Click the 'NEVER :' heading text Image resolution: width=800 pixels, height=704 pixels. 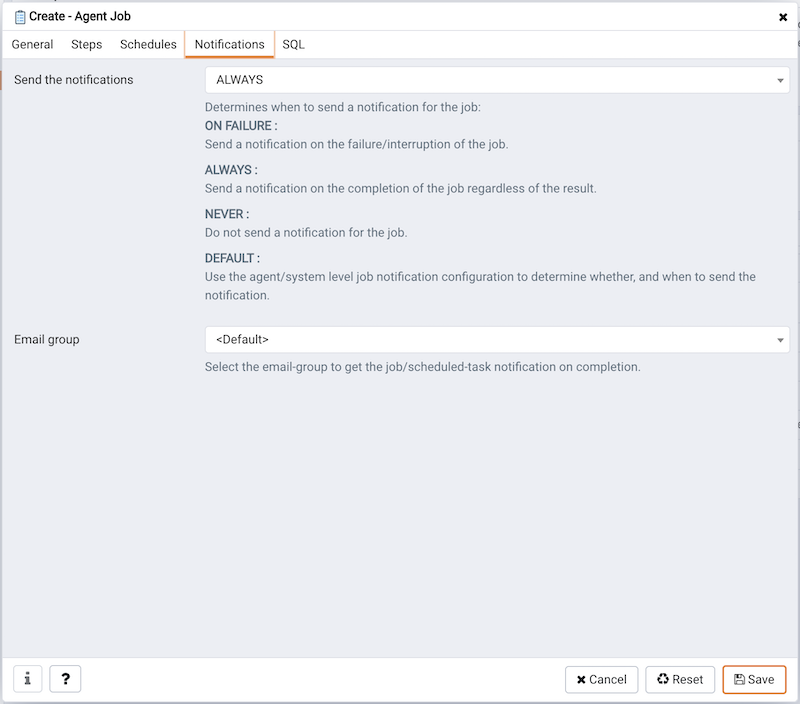point(227,214)
